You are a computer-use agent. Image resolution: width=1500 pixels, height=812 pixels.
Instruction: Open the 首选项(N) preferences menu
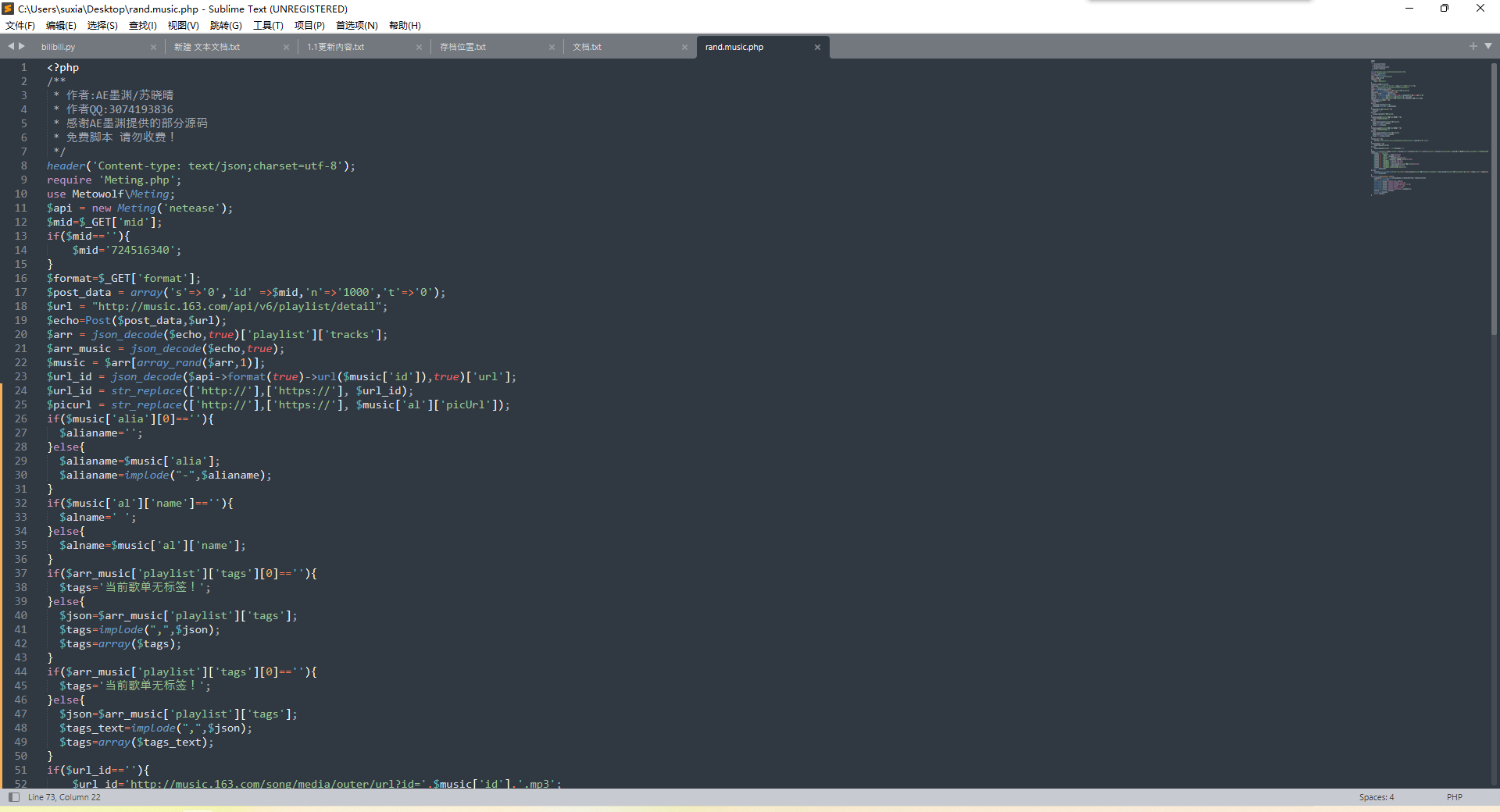click(x=356, y=25)
